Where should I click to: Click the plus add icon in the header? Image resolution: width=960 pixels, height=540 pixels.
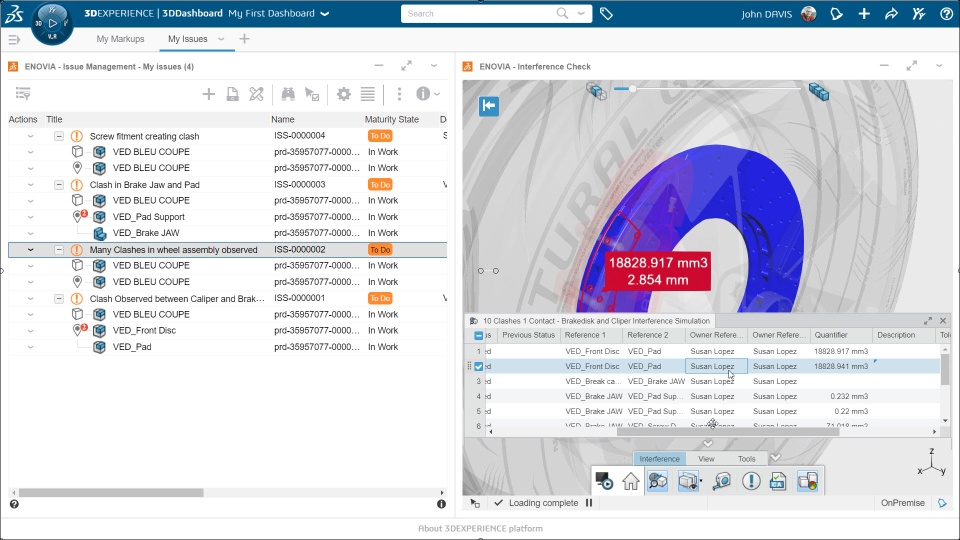tap(864, 13)
